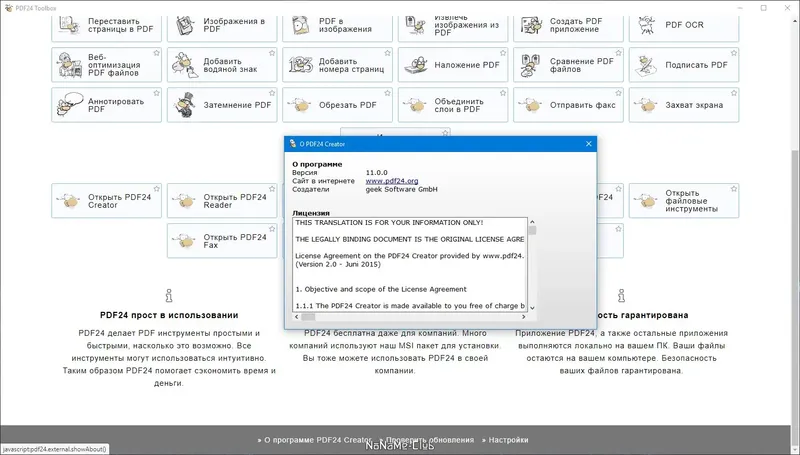
Task: Minimize the PDF24 Toolbox window
Action: tap(741, 8)
